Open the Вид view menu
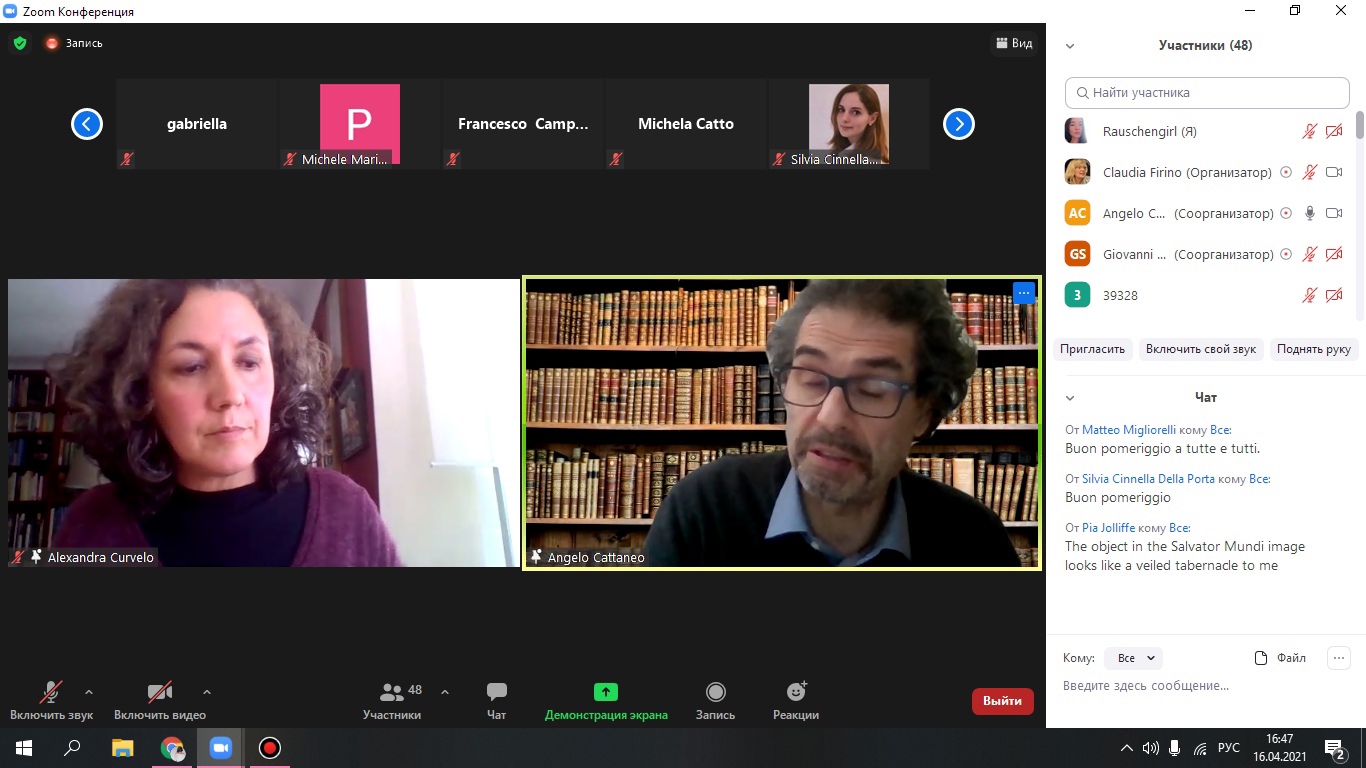 tap(1013, 43)
